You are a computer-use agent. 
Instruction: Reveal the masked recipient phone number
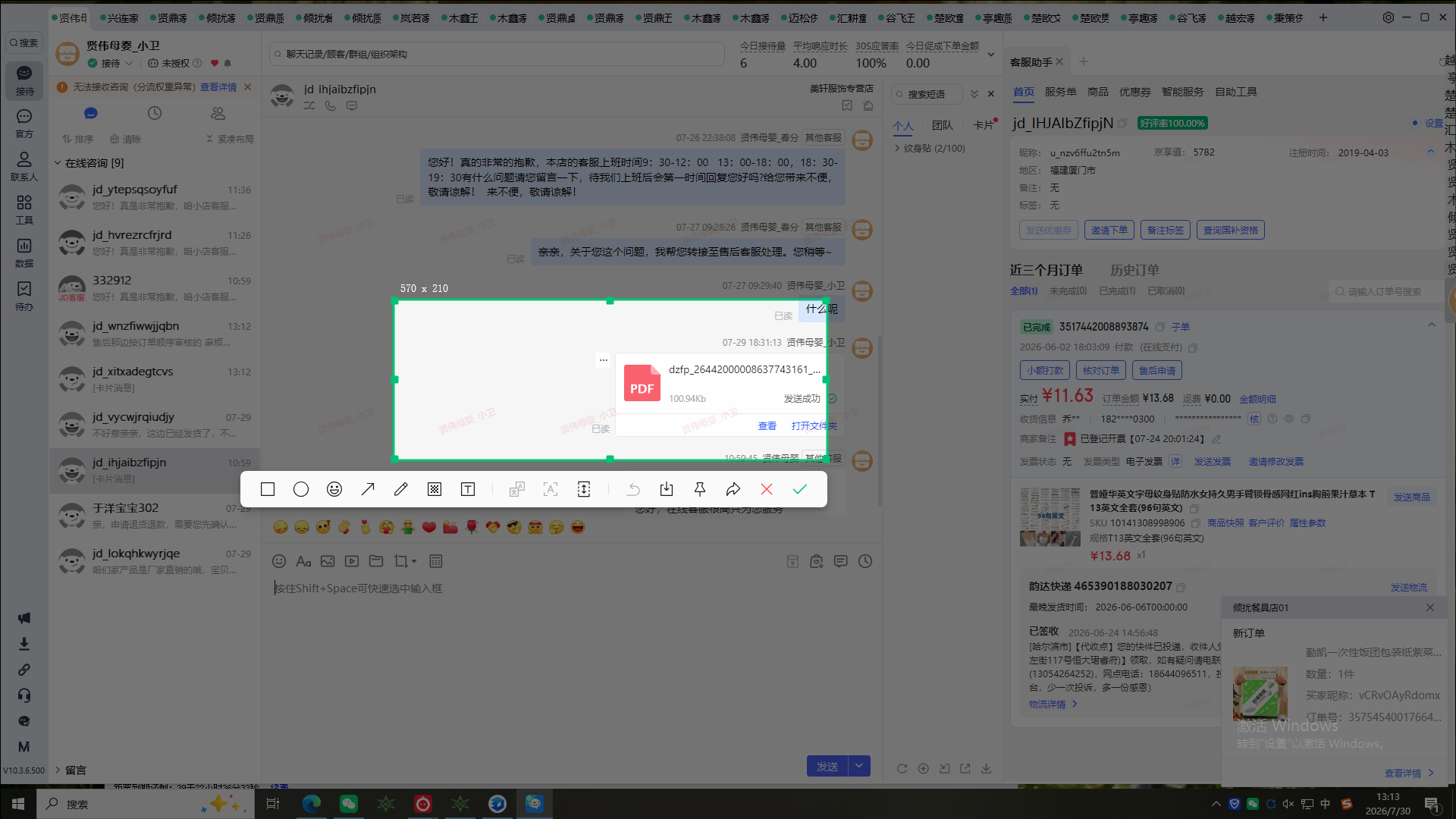[1288, 419]
